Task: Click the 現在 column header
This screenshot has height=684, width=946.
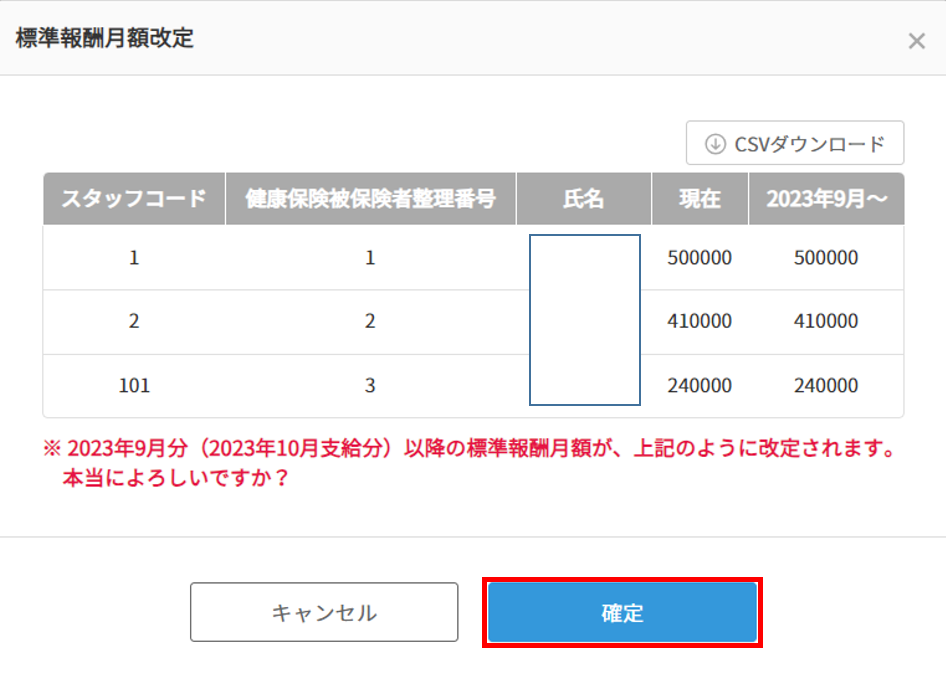Action: pyautogui.click(x=699, y=198)
